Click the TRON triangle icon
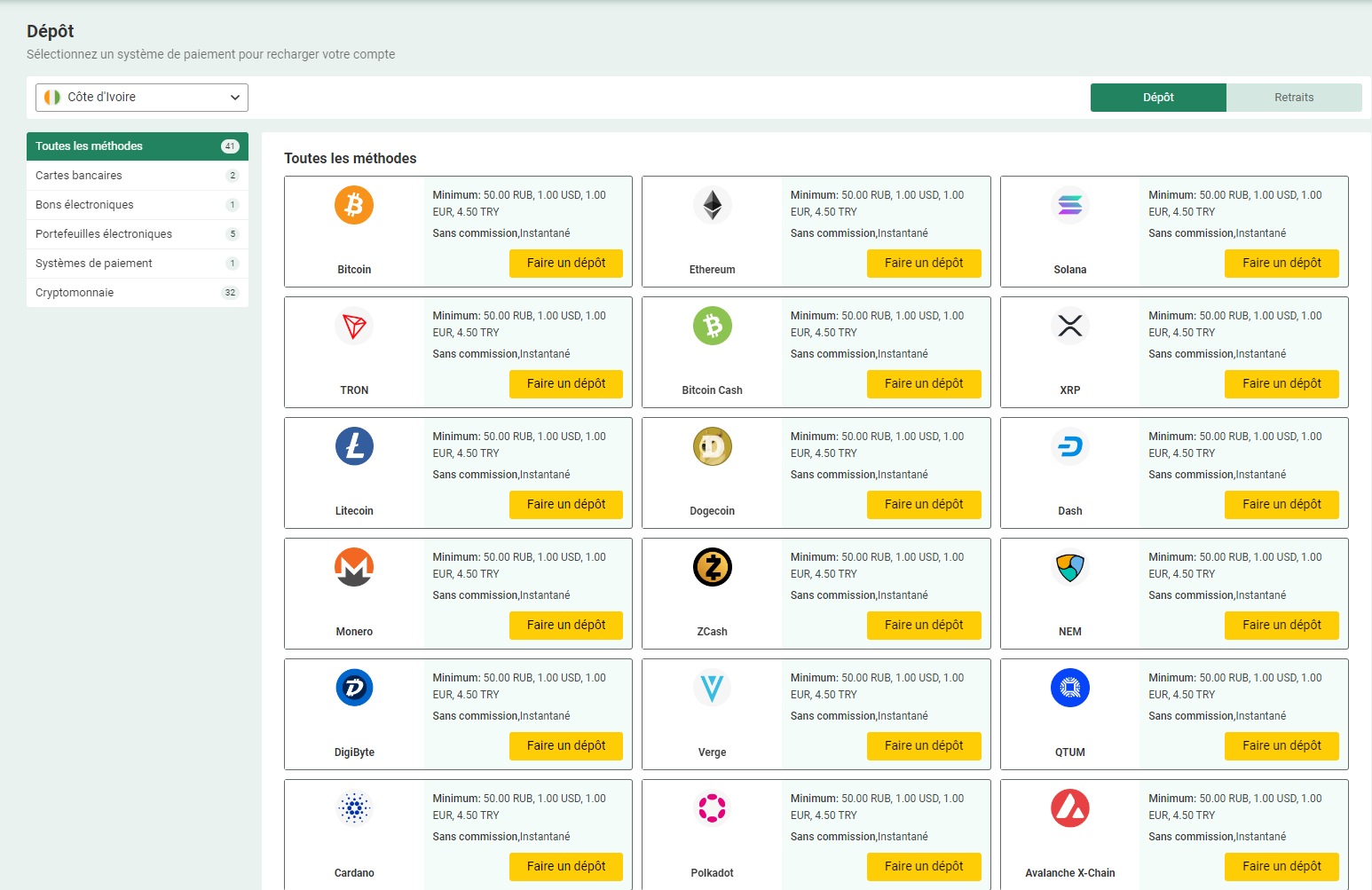This screenshot has height=890, width=1372. pyautogui.click(x=354, y=326)
